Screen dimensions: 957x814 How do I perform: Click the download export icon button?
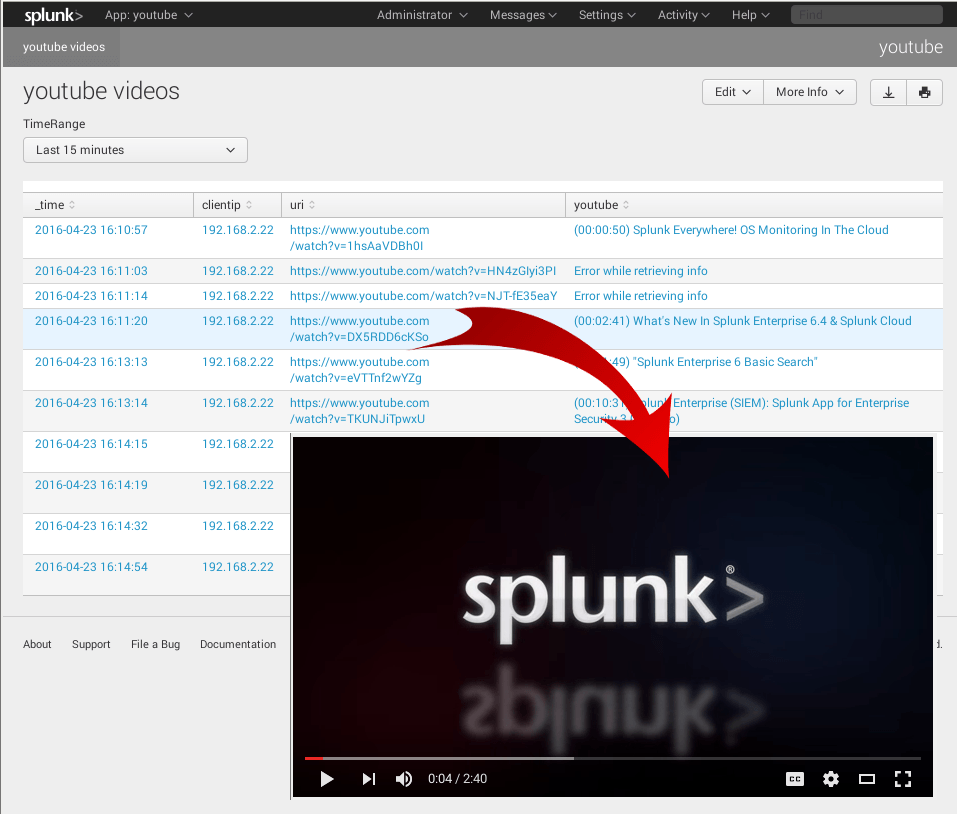point(888,92)
